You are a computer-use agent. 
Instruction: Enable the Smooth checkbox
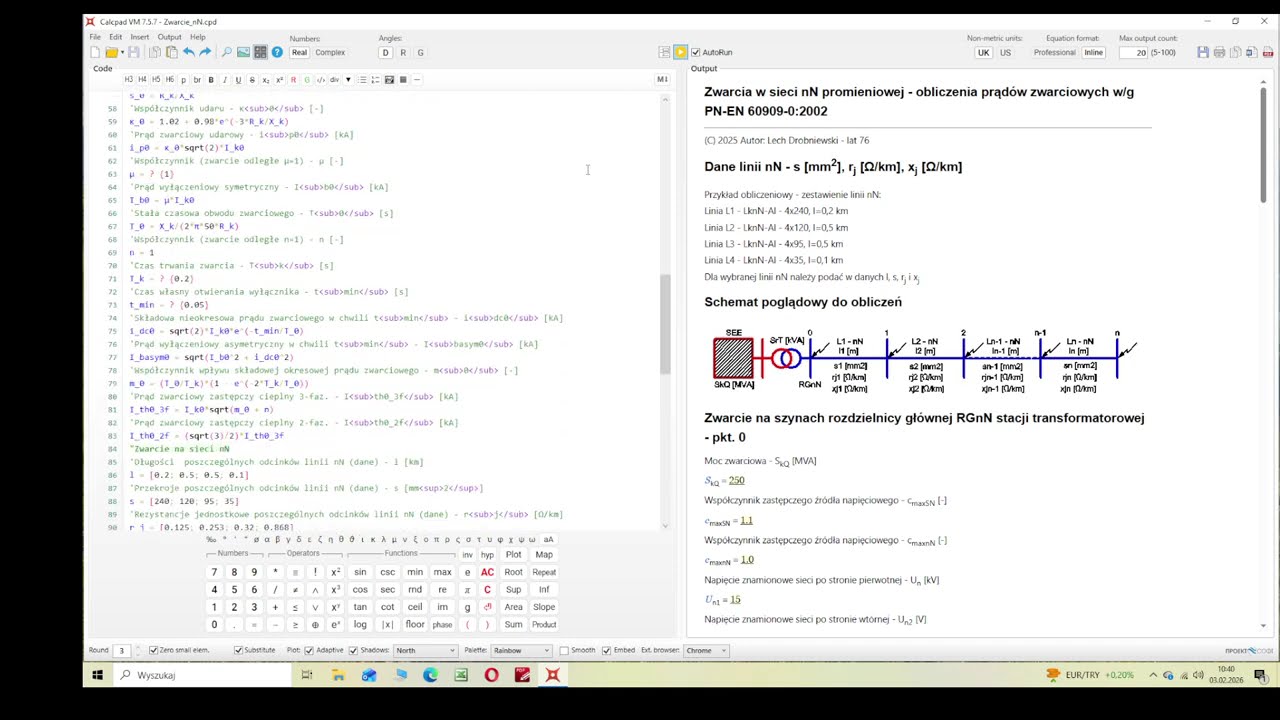tap(564, 650)
